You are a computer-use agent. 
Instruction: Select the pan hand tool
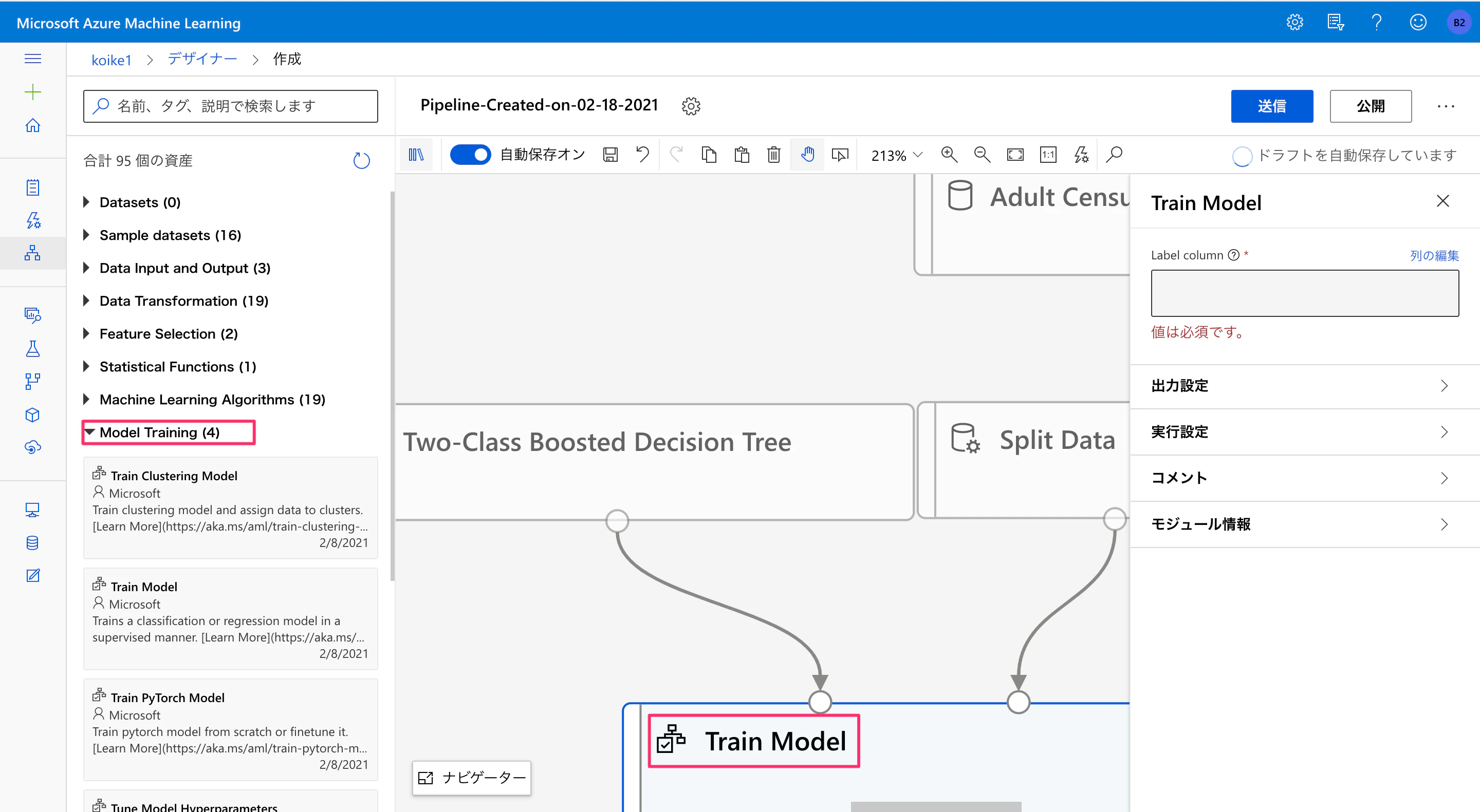pyautogui.click(x=808, y=155)
